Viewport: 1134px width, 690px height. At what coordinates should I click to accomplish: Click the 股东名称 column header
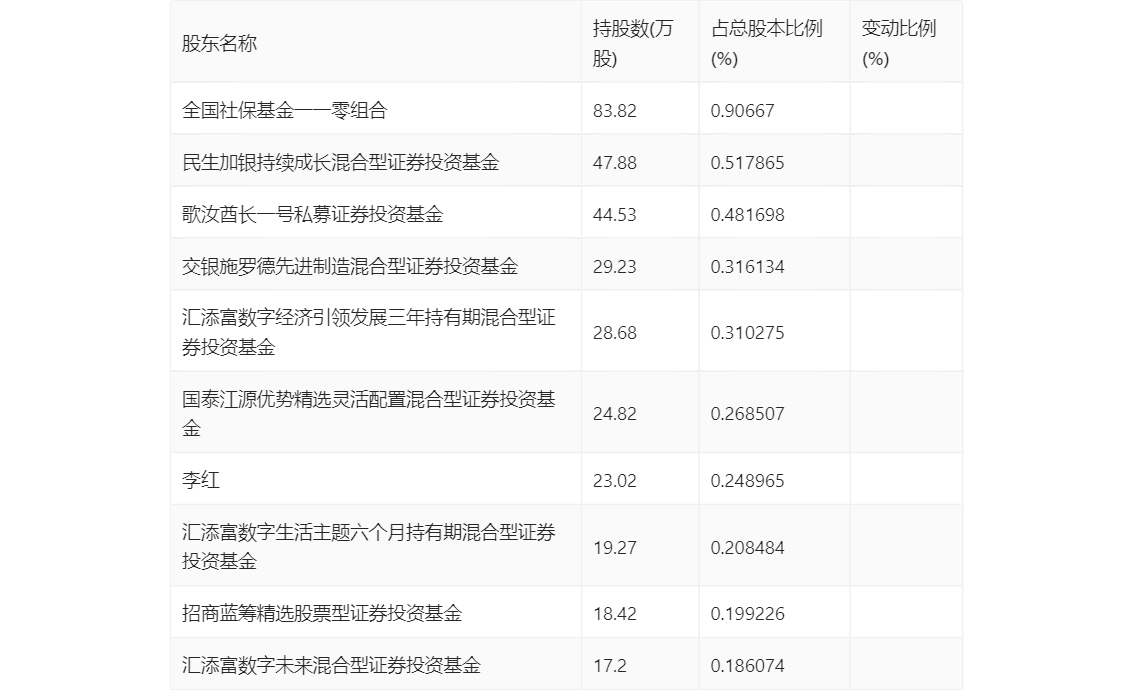tap(219, 43)
